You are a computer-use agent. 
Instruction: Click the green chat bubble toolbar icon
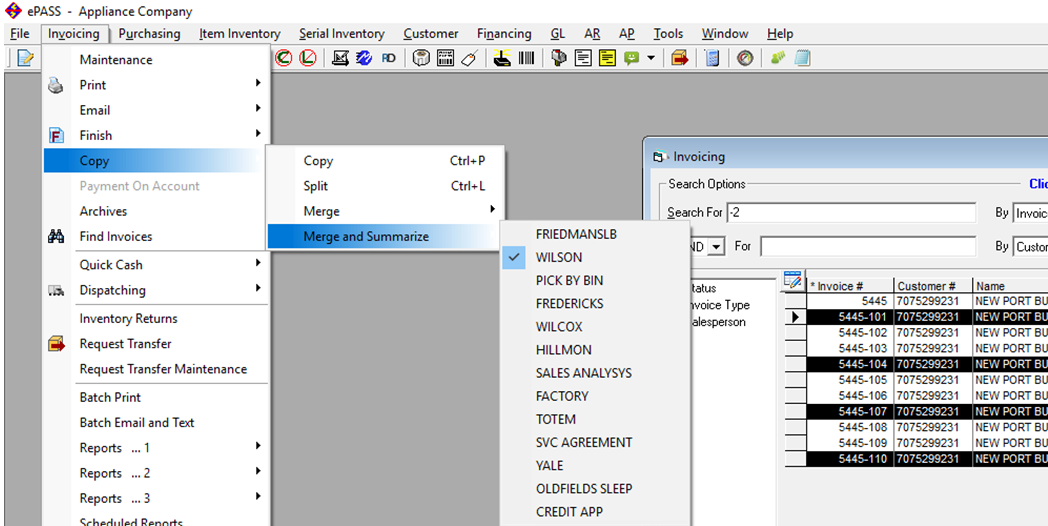pos(631,58)
